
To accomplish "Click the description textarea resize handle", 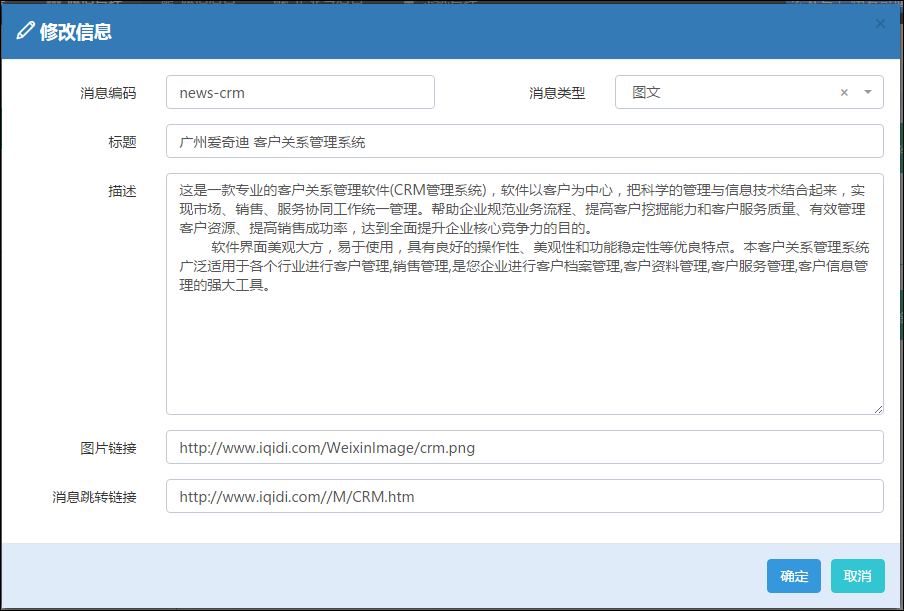I will click(x=877, y=409).
